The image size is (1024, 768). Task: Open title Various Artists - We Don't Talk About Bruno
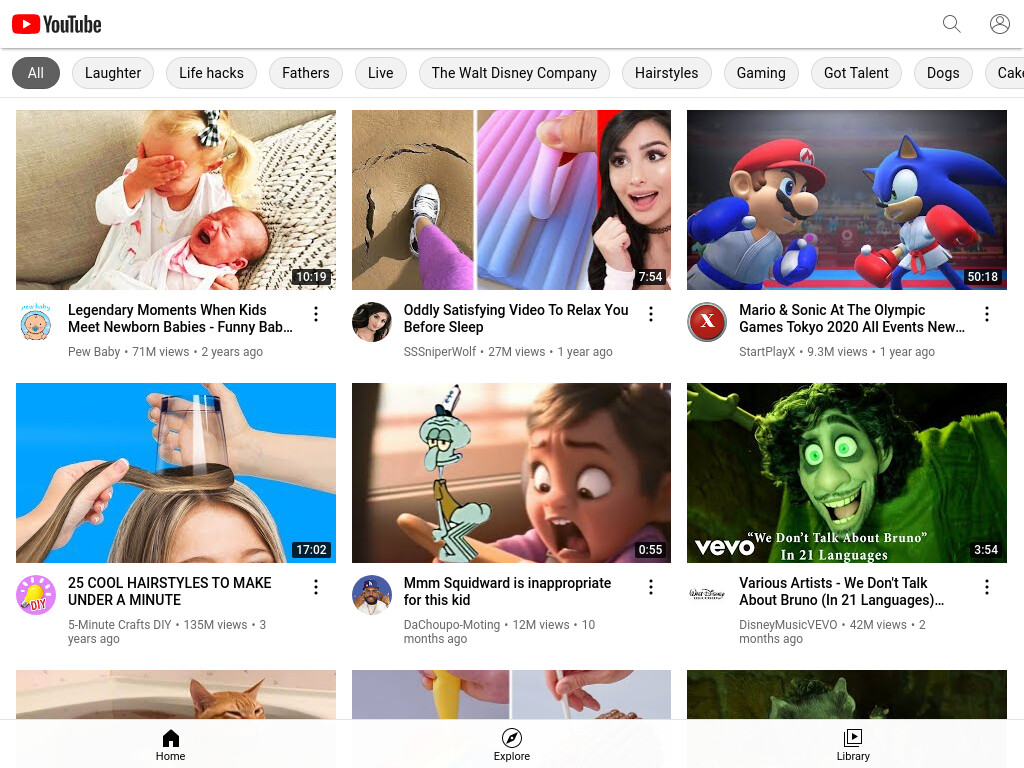(x=841, y=591)
